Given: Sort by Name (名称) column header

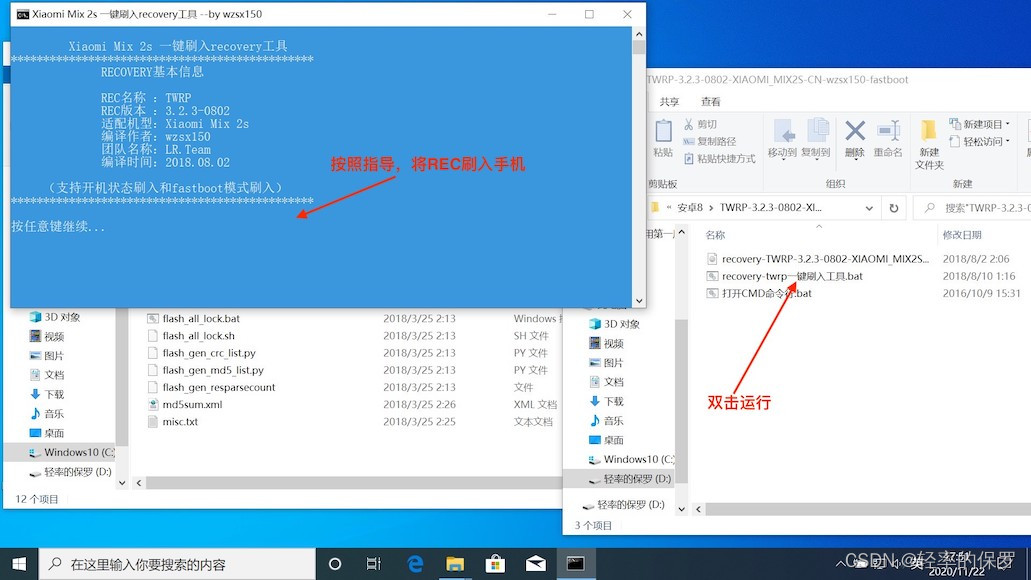Looking at the screenshot, I should click(x=715, y=235).
